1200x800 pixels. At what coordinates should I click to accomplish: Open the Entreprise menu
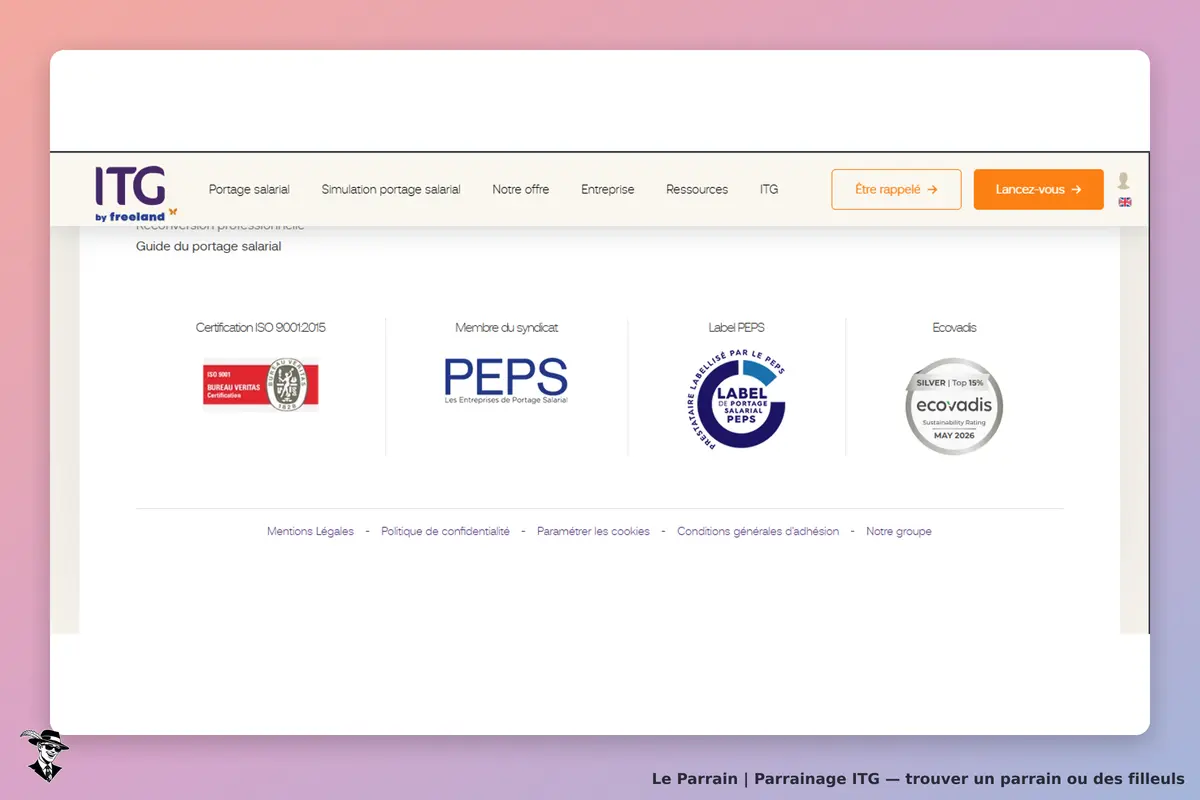(608, 189)
